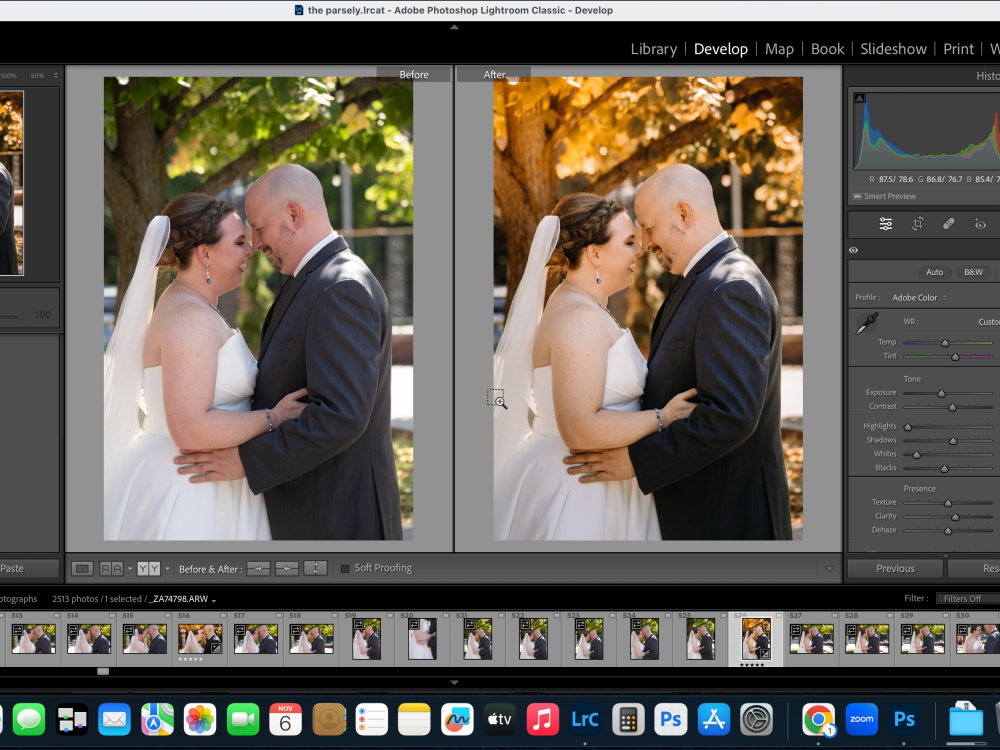The width and height of the screenshot is (1000, 750).
Task: Click the Before/After Y|Y view button
Action: (149, 568)
